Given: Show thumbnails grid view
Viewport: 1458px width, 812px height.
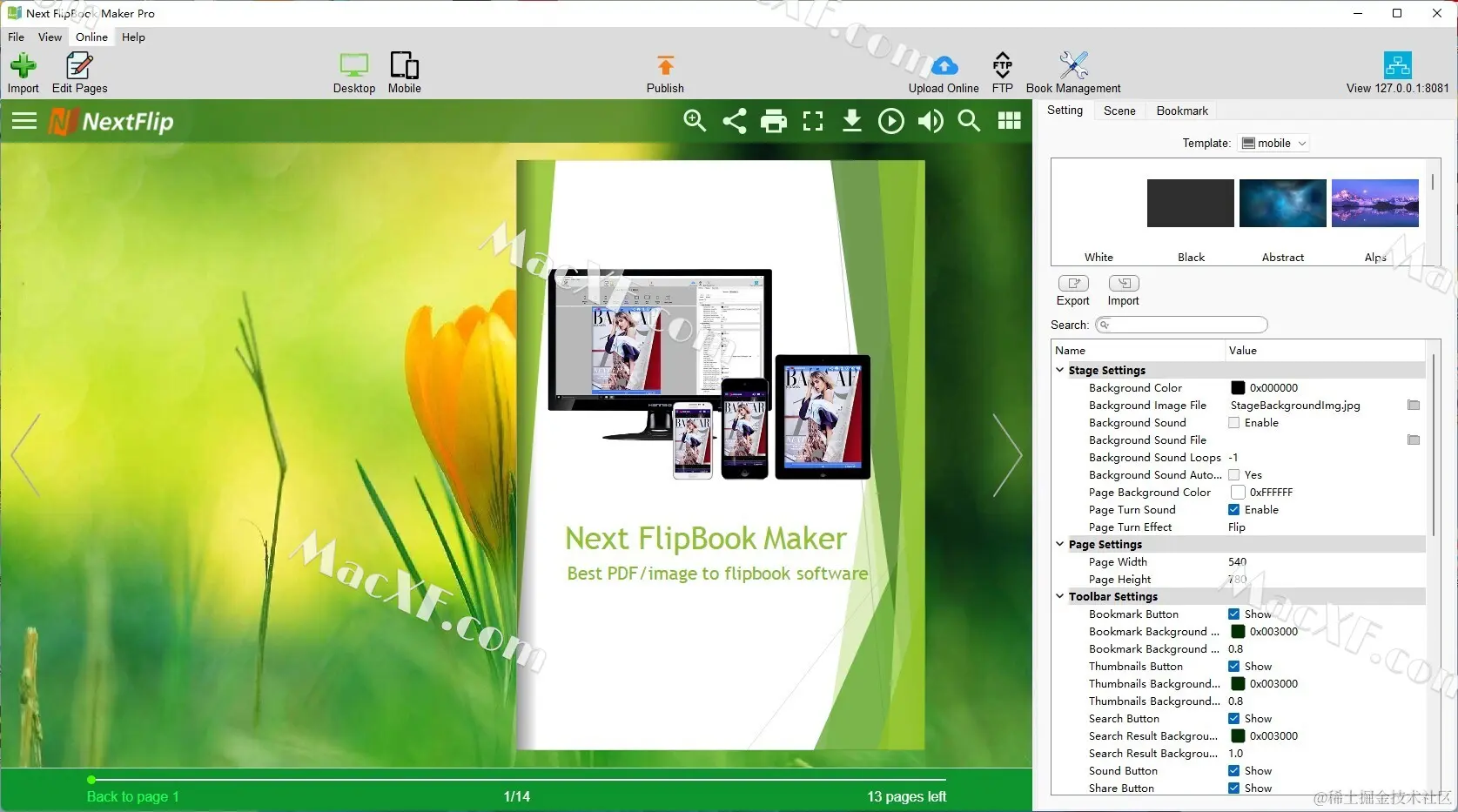Looking at the screenshot, I should click(x=1010, y=121).
